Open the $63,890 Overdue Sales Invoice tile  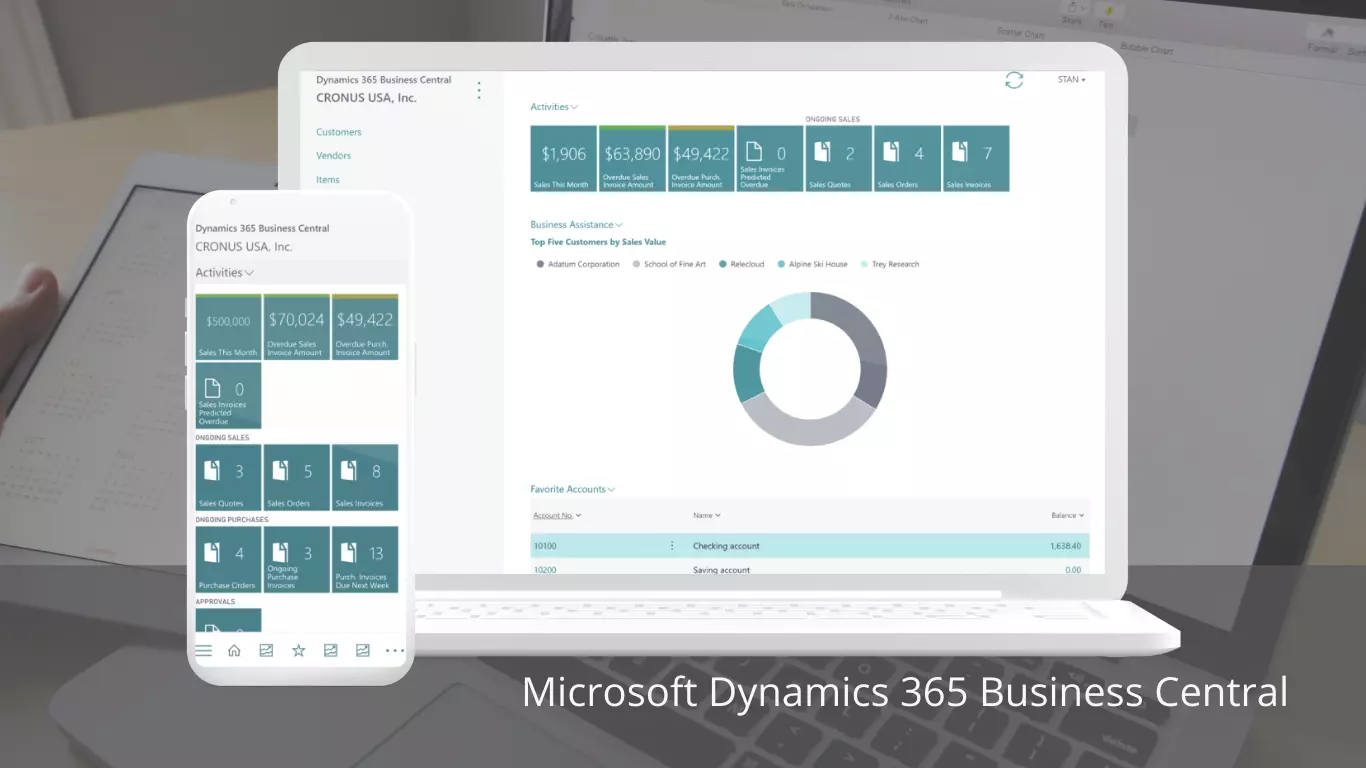tap(633, 158)
